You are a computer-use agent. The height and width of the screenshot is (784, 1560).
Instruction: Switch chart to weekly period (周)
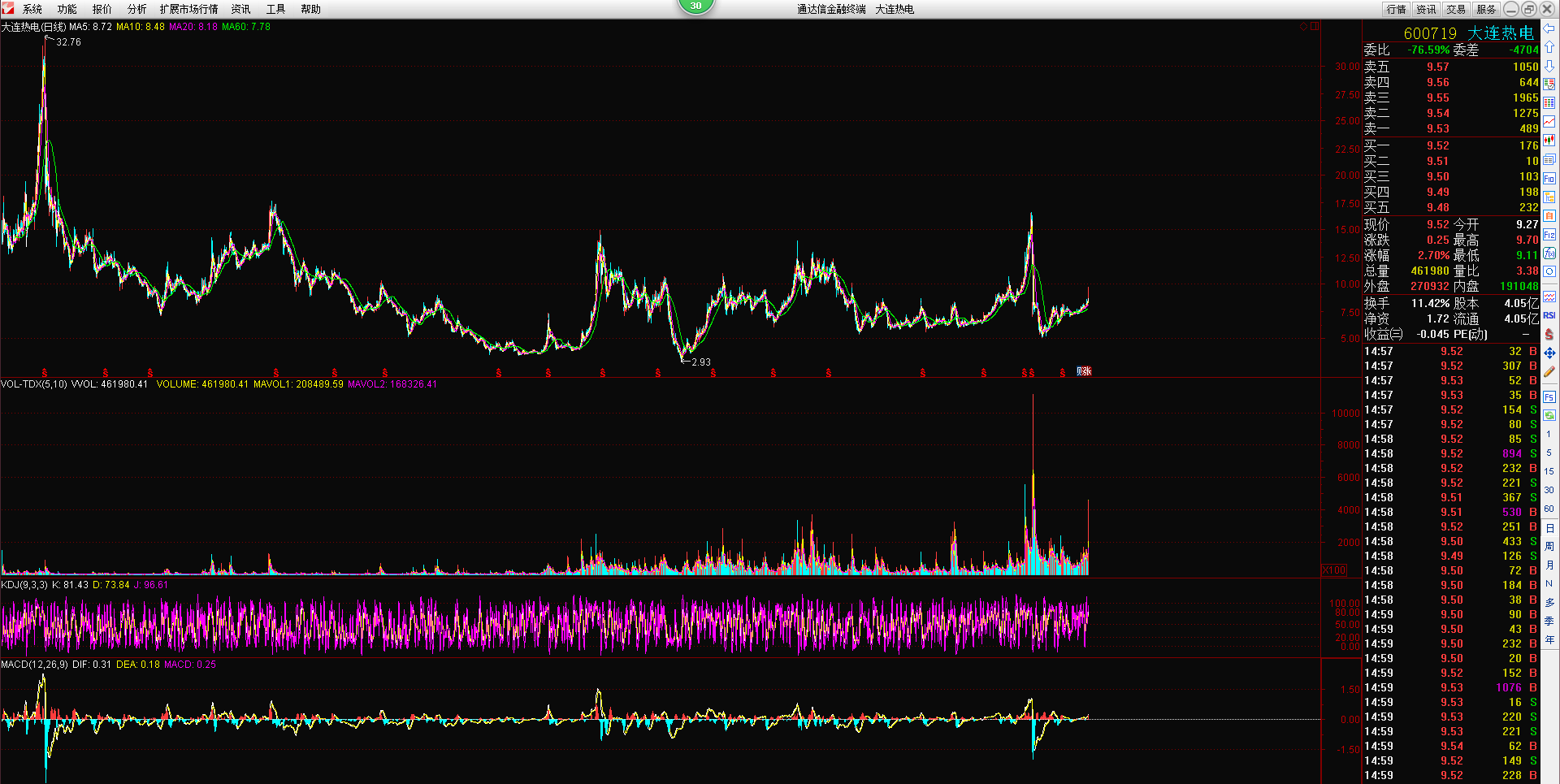click(1549, 547)
